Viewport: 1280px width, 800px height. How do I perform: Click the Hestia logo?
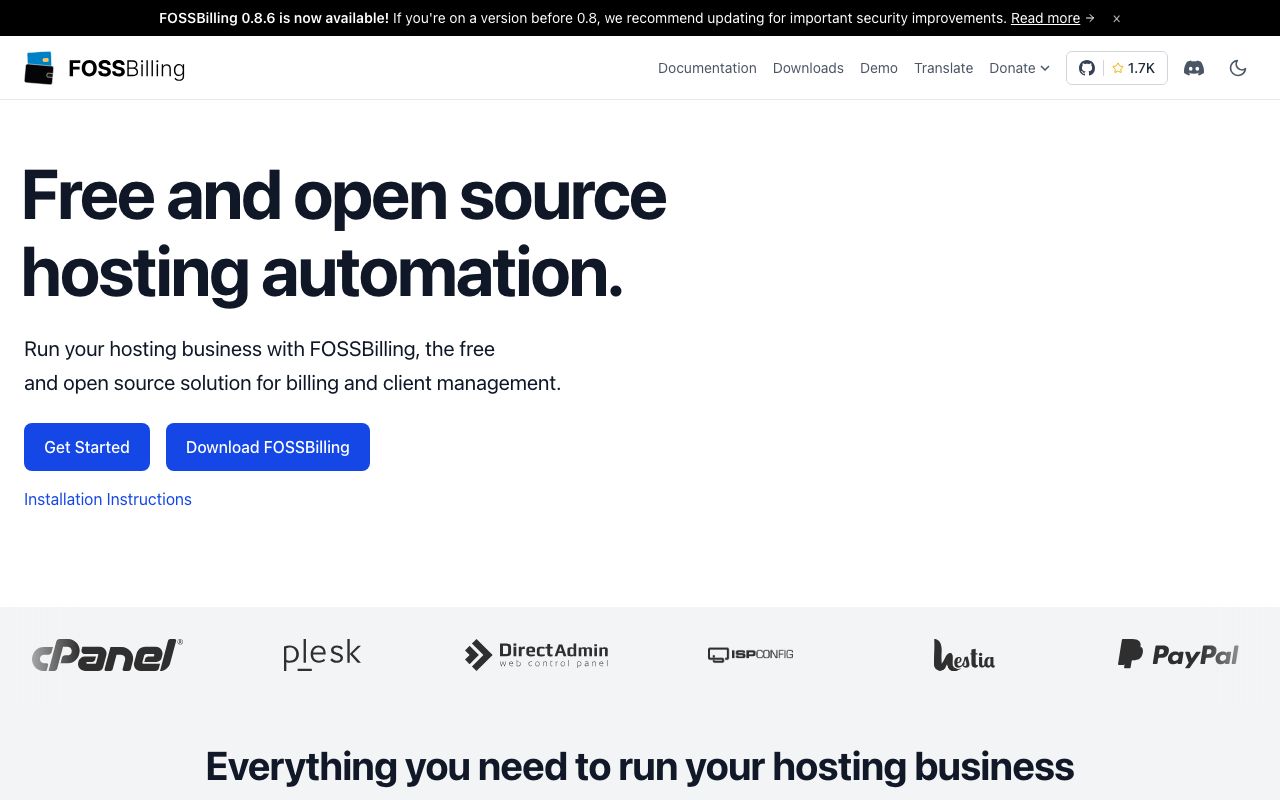click(964, 655)
